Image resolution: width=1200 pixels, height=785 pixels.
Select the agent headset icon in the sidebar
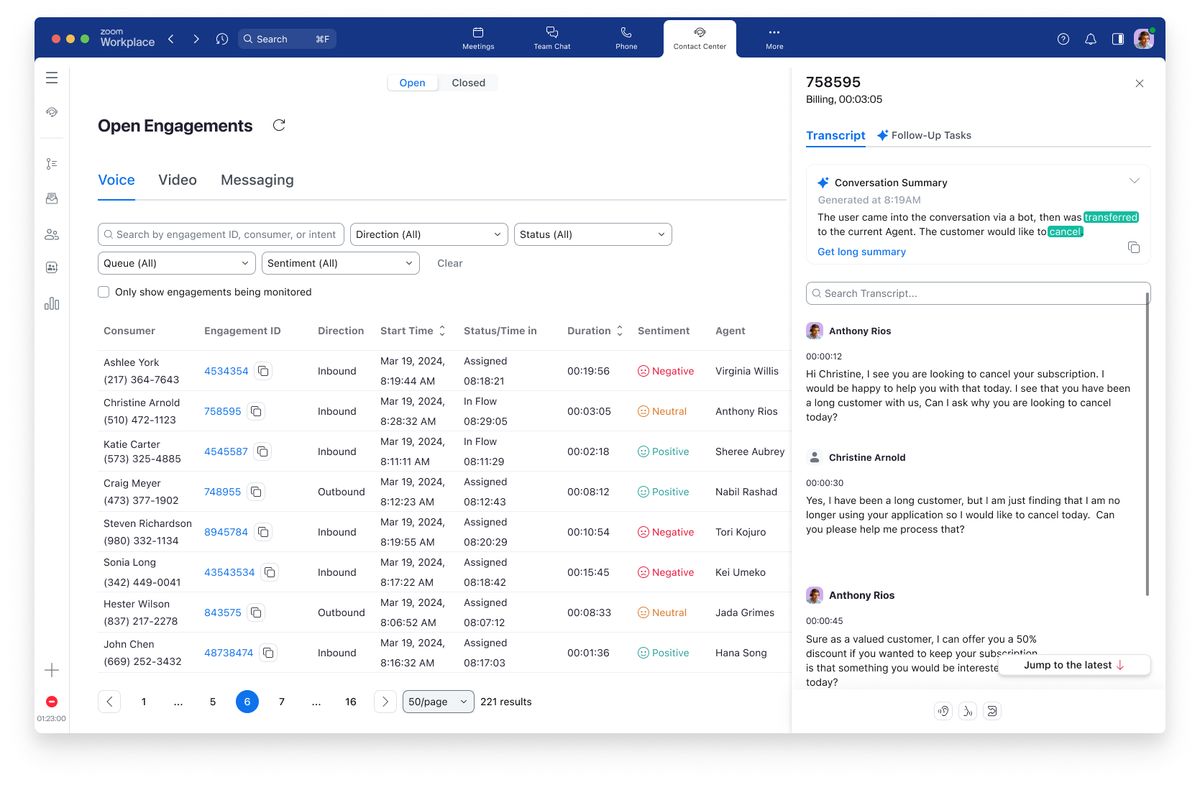point(51,112)
